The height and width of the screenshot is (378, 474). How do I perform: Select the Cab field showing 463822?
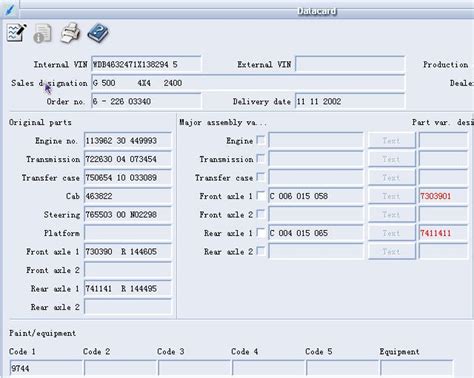(x=128, y=196)
